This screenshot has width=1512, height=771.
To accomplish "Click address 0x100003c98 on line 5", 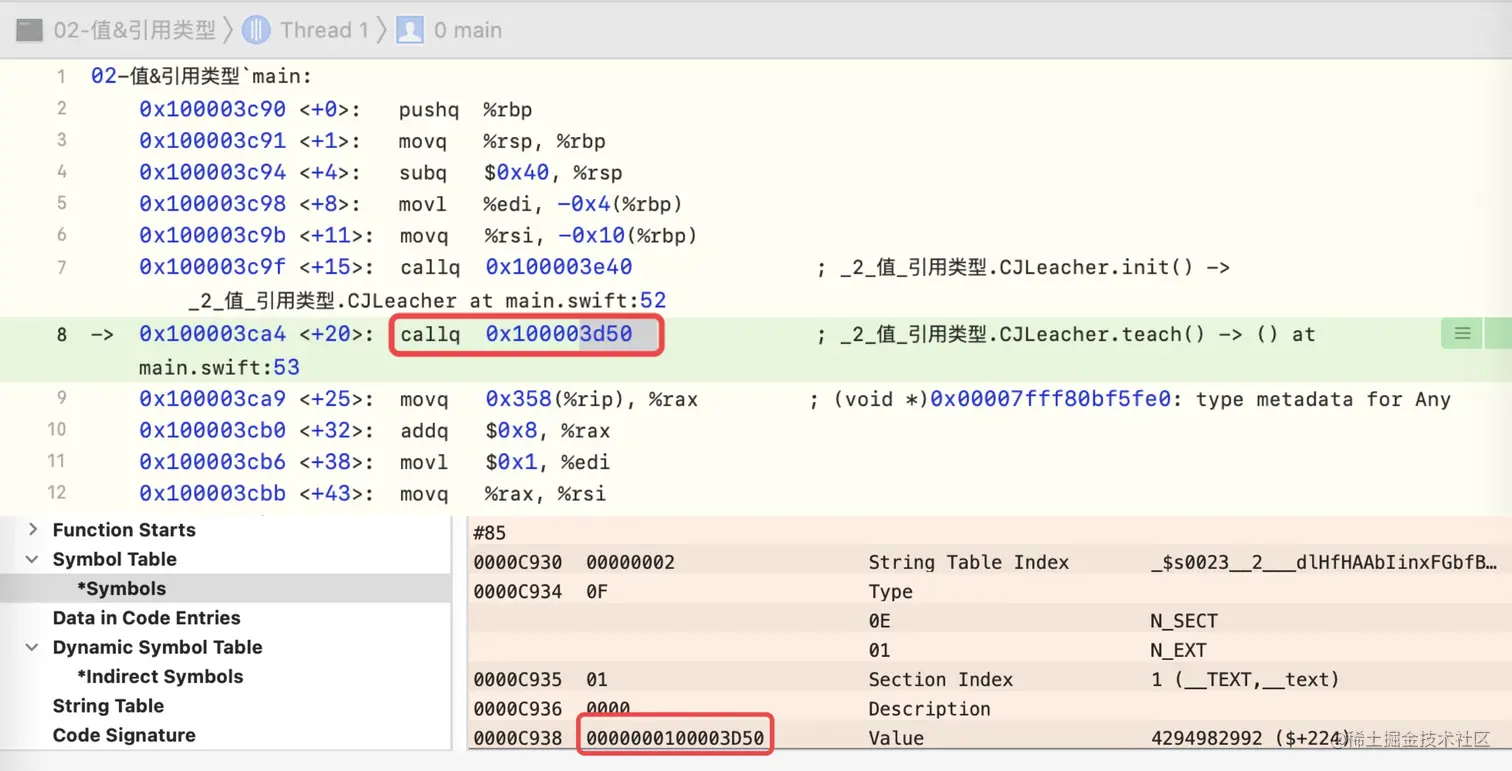I will [212, 204].
